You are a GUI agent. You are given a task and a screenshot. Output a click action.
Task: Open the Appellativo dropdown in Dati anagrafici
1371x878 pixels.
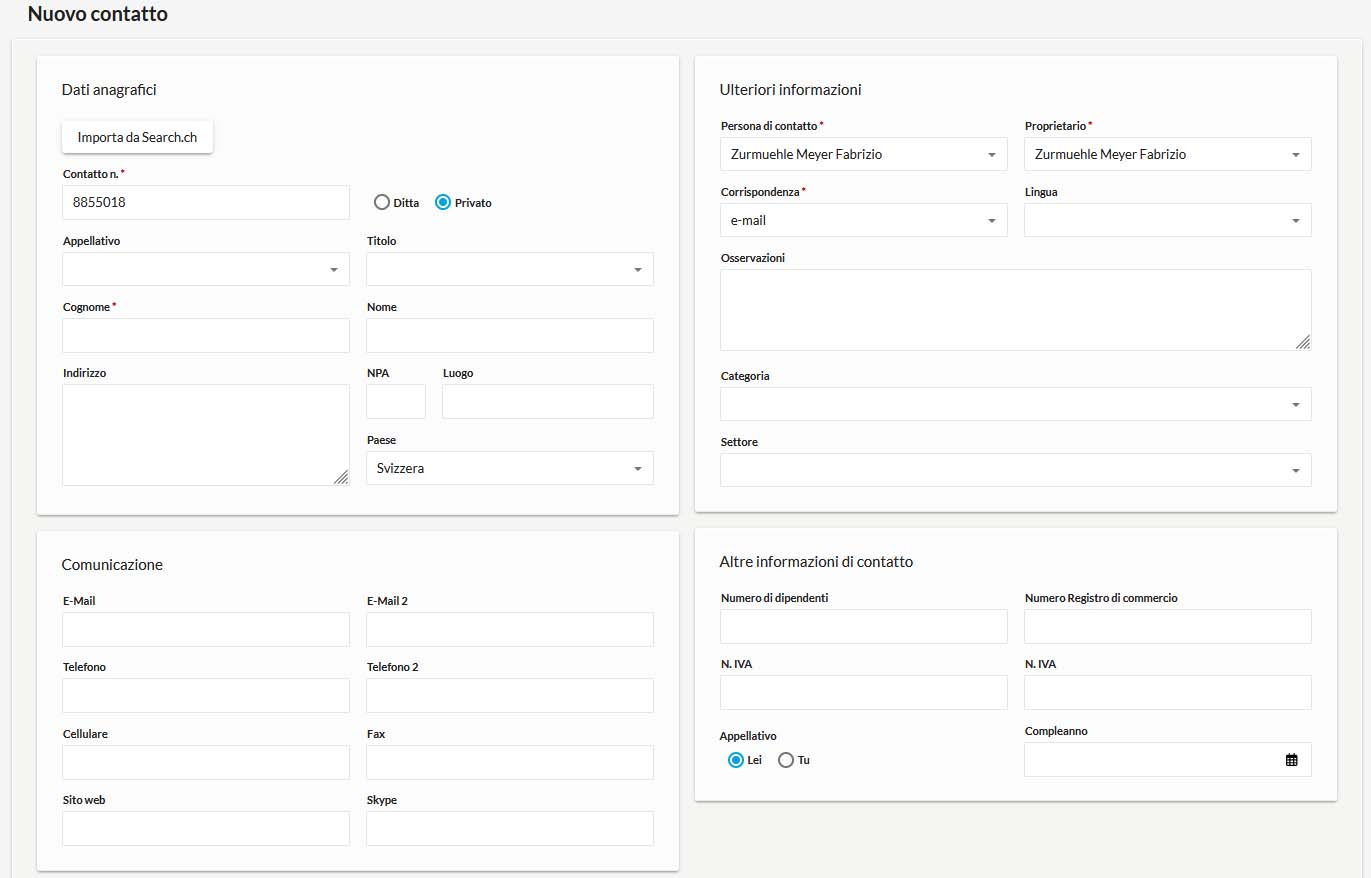[206, 269]
